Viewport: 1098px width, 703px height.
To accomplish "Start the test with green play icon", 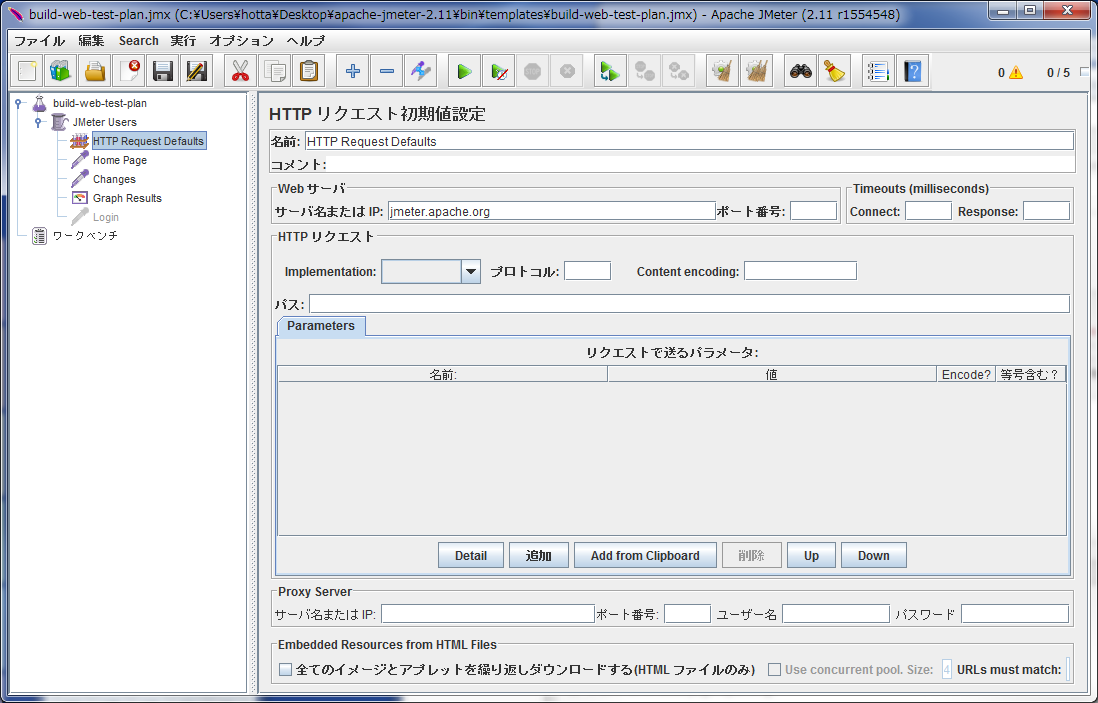I will 464,71.
